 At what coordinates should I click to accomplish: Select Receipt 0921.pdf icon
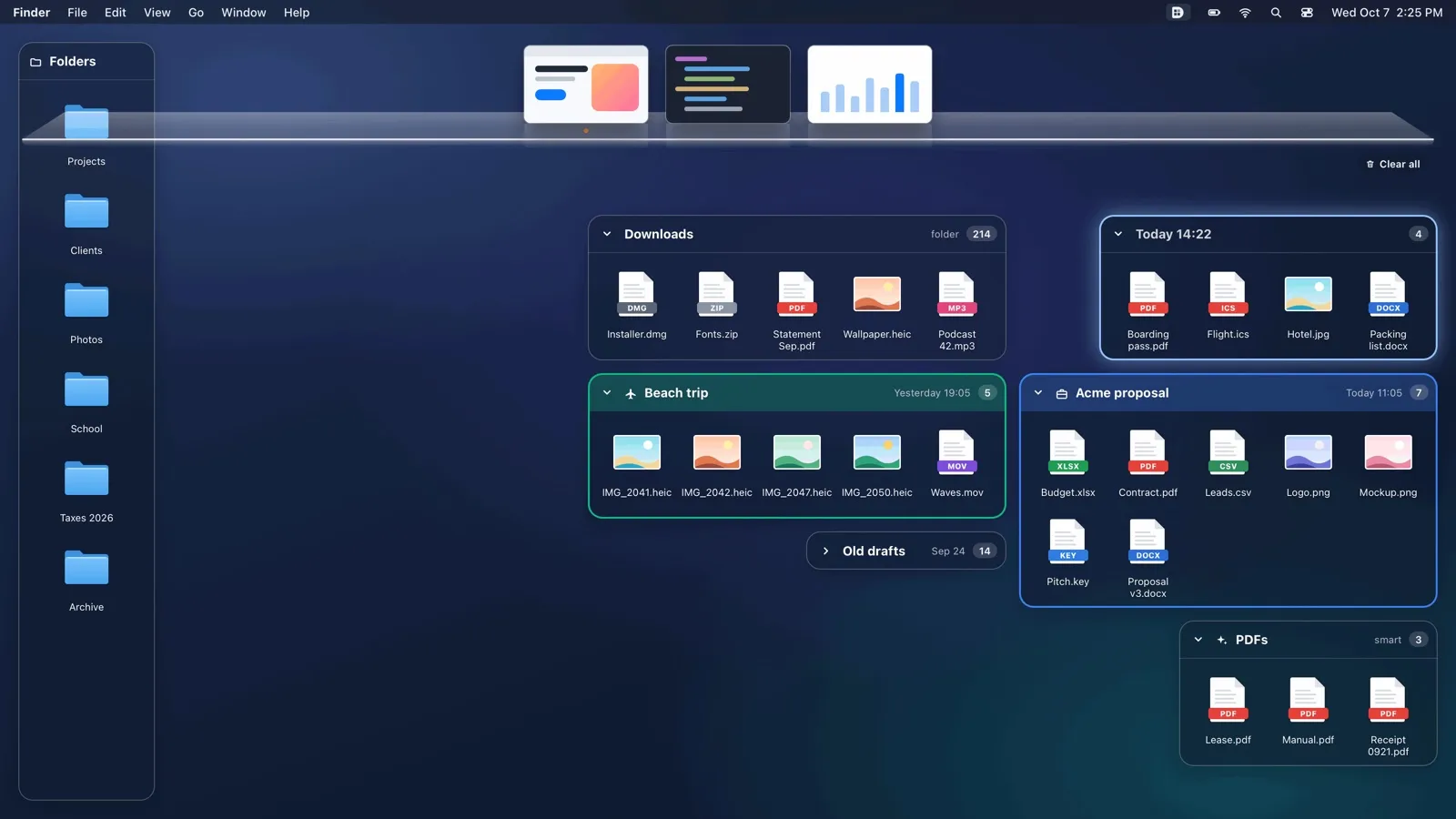1388,700
